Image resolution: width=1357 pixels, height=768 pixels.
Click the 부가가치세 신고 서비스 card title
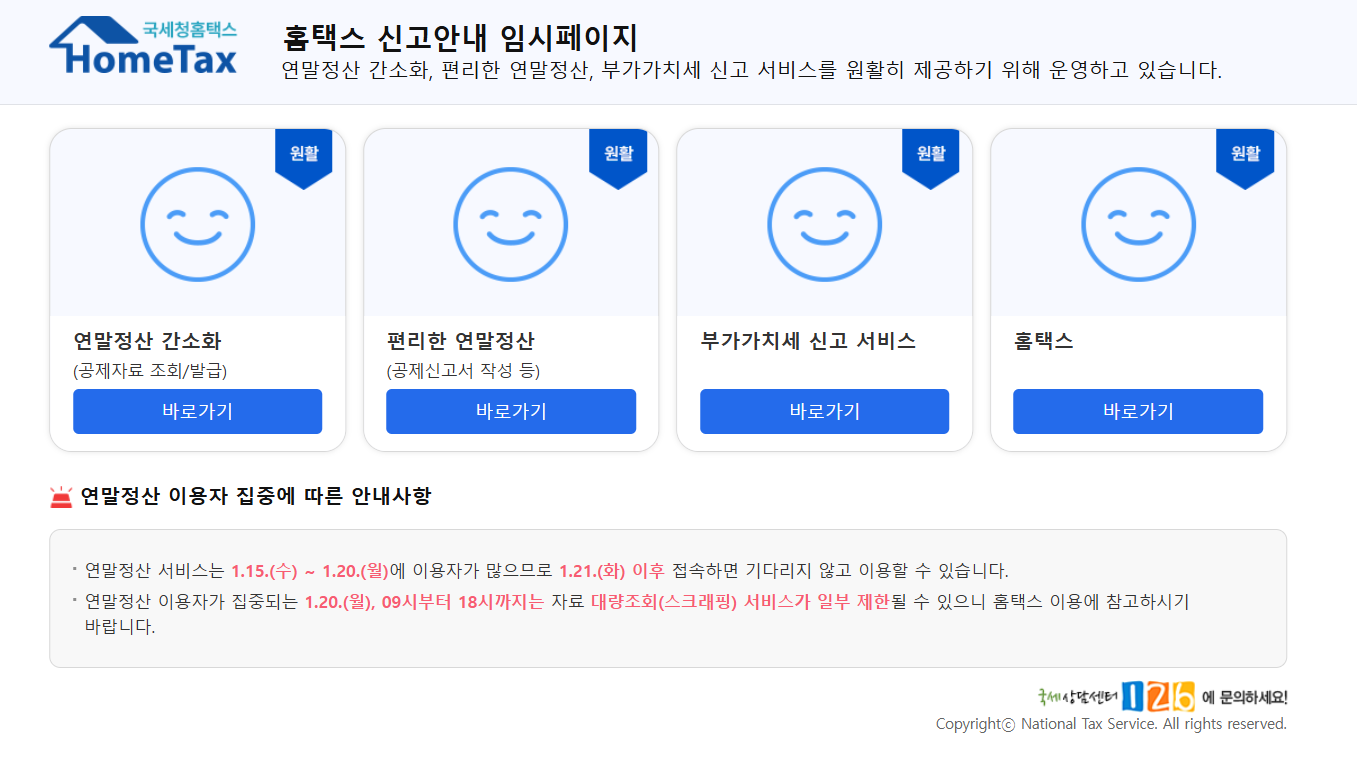(808, 341)
